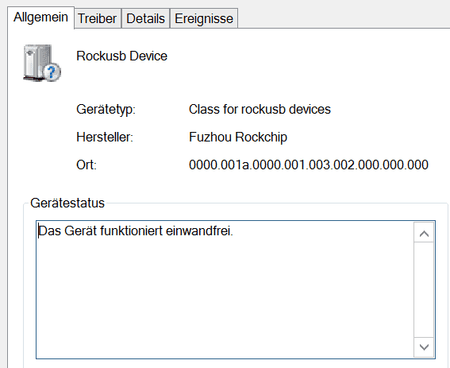
Task: Click the scroll down arrow in Gerätestatus
Action: tap(424, 347)
